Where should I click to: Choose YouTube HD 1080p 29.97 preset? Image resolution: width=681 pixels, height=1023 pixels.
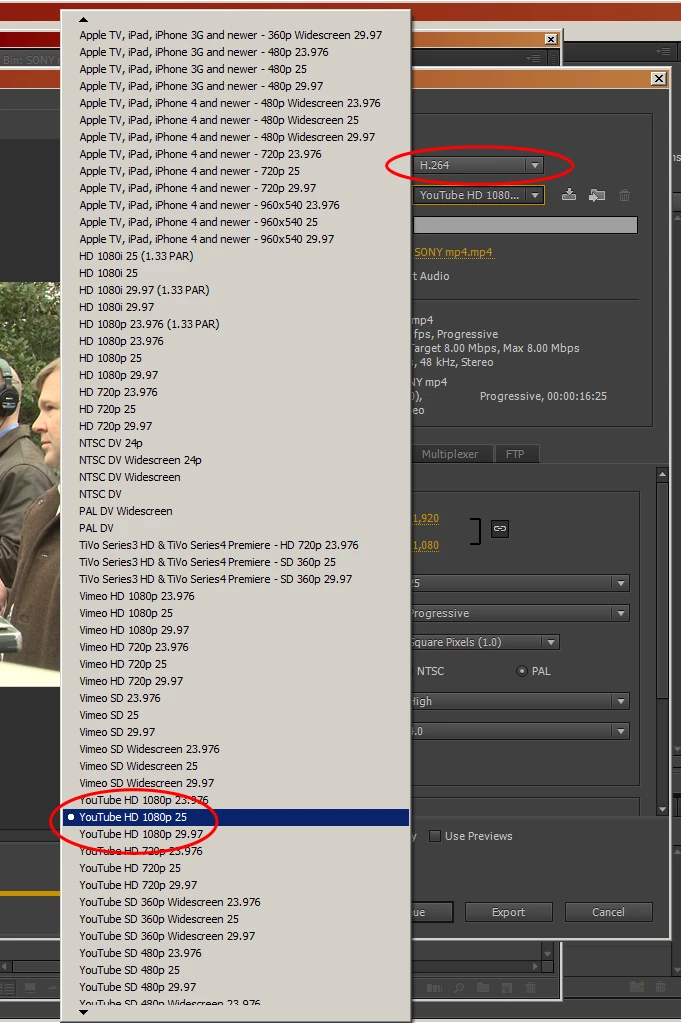click(236, 834)
